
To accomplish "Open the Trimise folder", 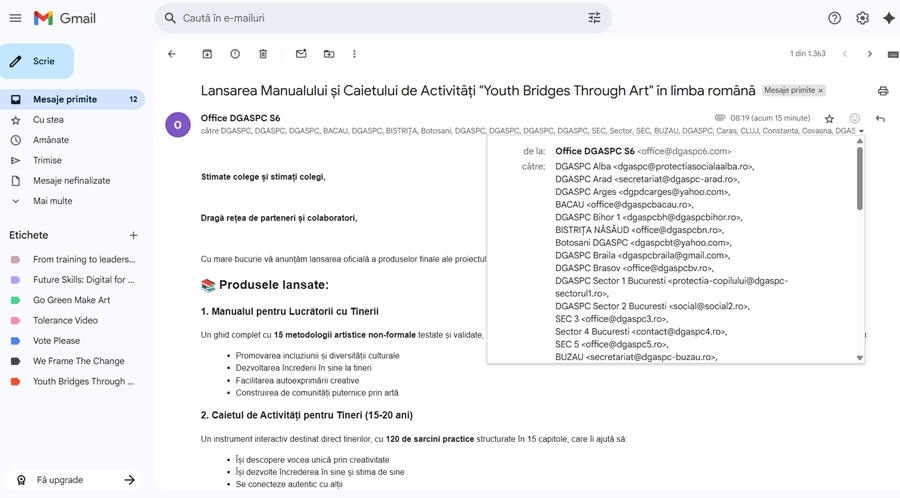I will pyautogui.click(x=47, y=160).
